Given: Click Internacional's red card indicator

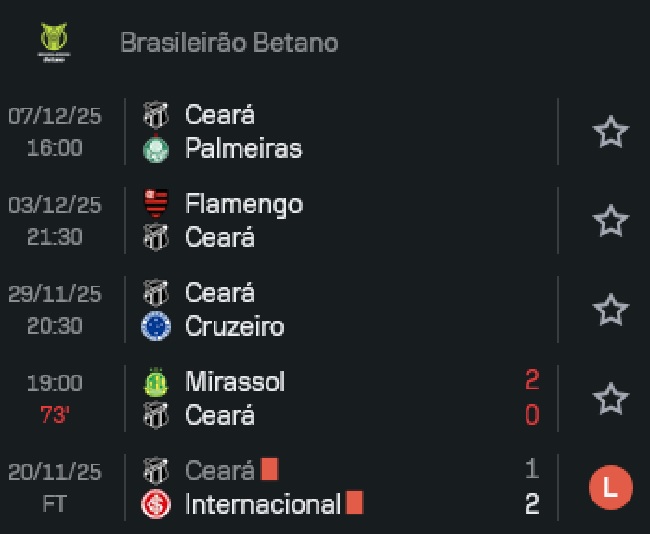Looking at the screenshot, I should pyautogui.click(x=355, y=504).
